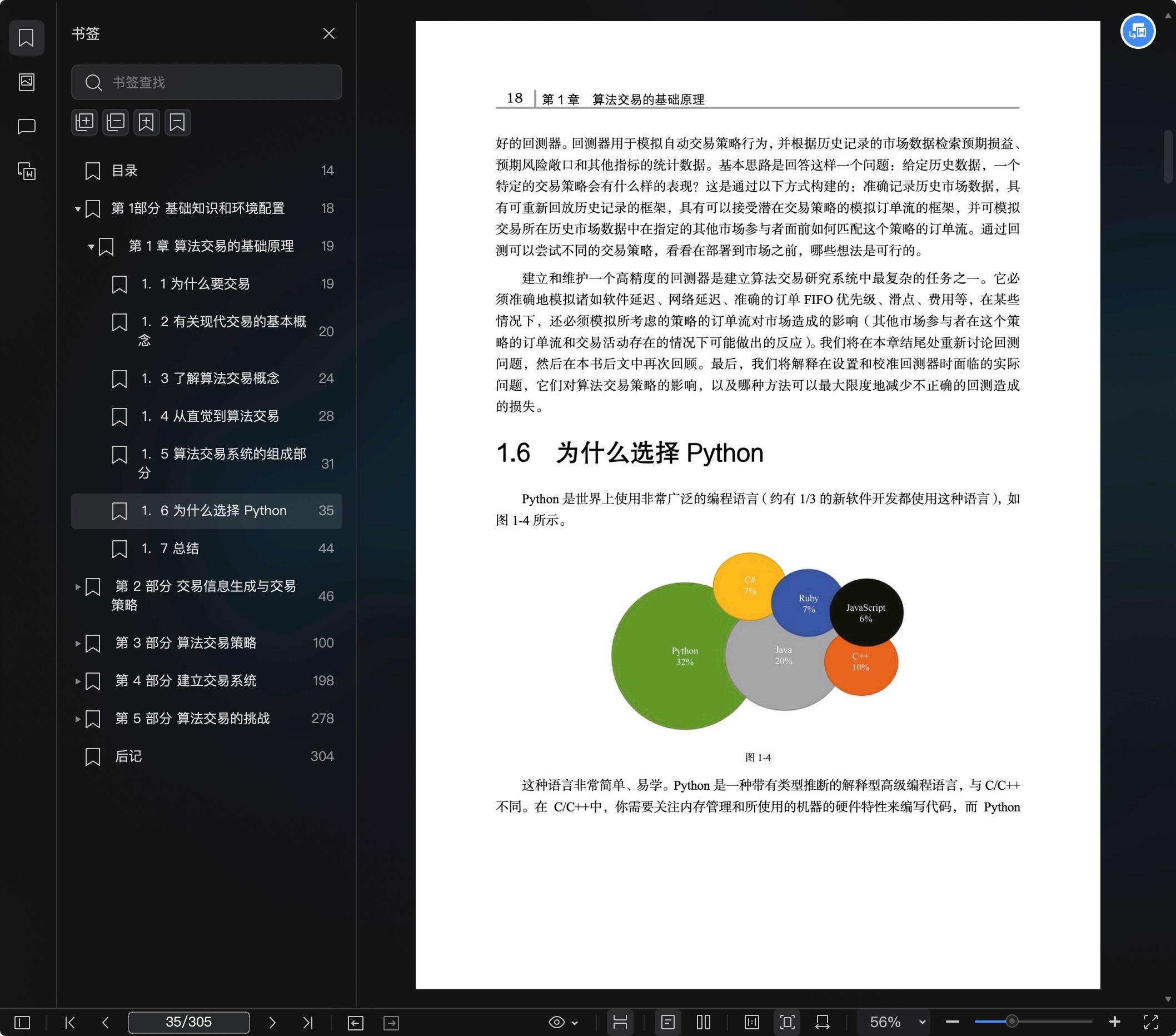Toggle sidebar panel icon in bottom bar
Screen dimensions: 1176x1036
tap(22, 1022)
